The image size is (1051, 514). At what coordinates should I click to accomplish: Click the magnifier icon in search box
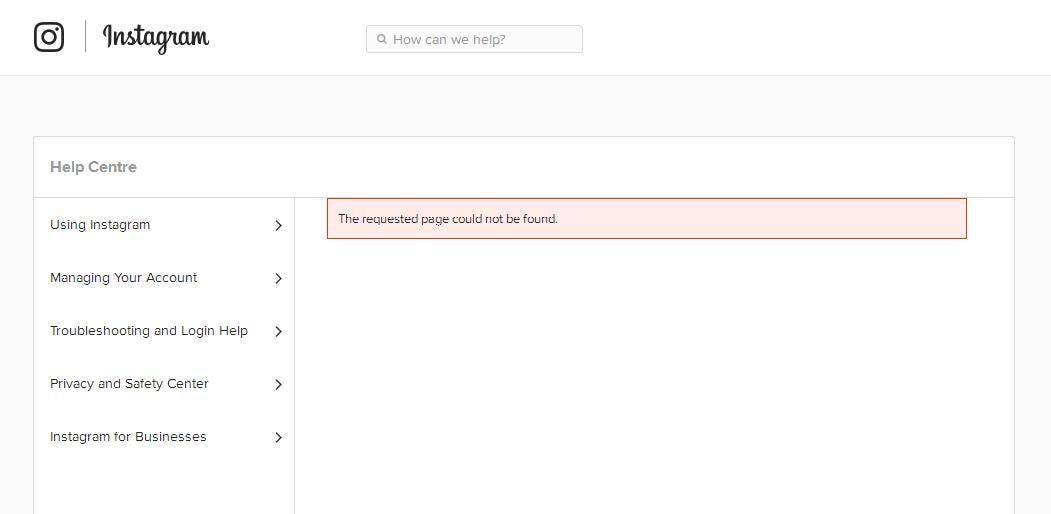(x=381, y=39)
